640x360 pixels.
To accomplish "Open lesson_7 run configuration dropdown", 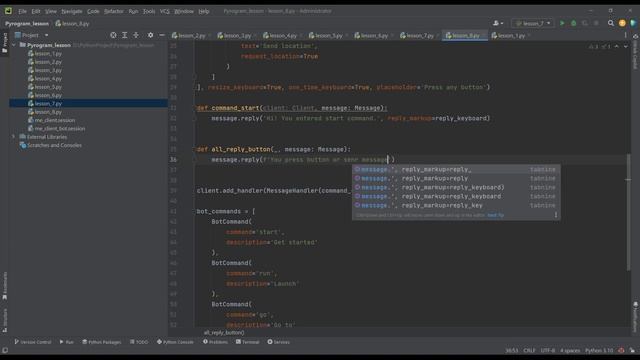I will [533, 23].
